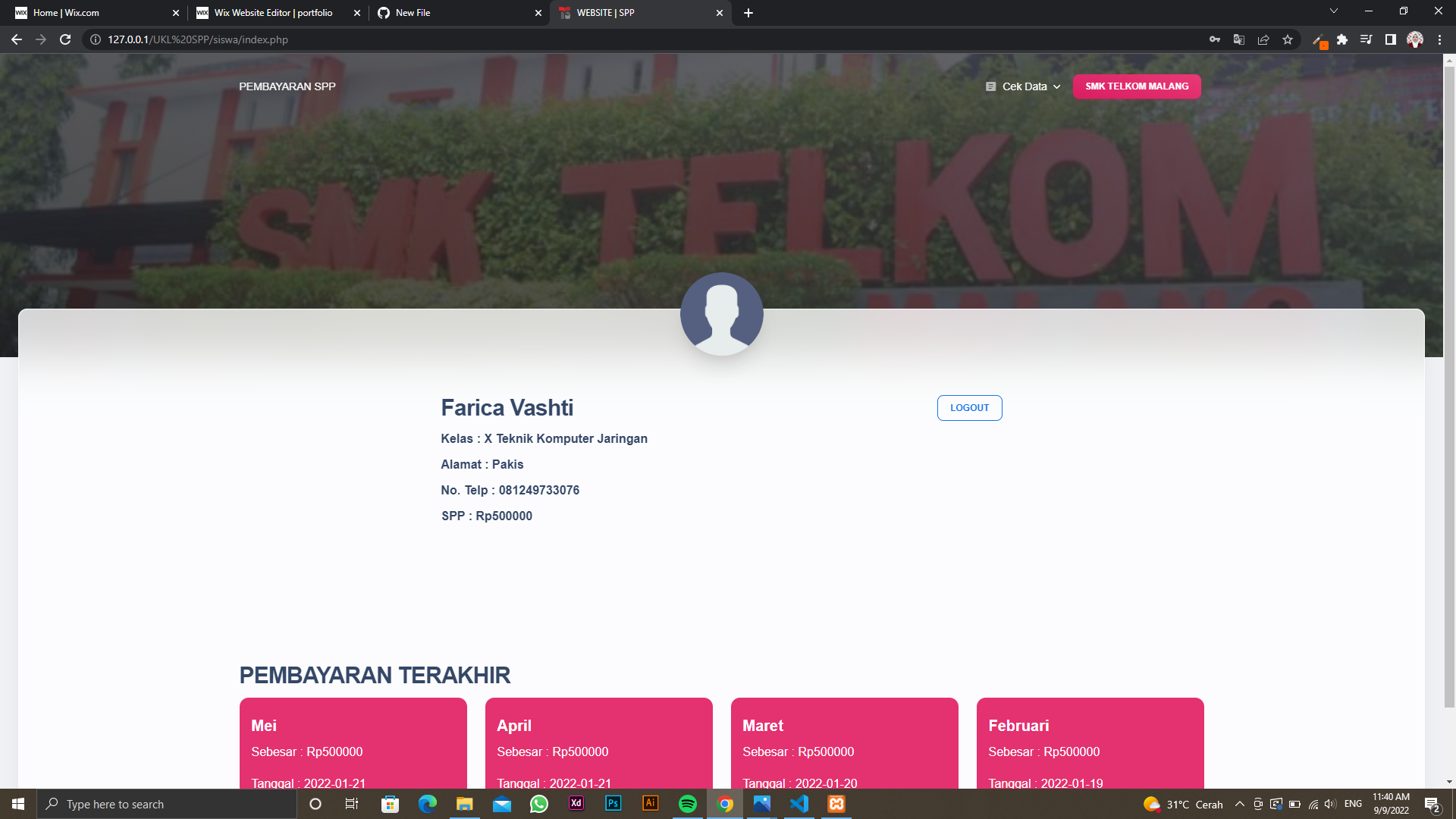Click the side panel icon in the toolbar
Viewport: 1456px width, 819px height.
click(1391, 39)
